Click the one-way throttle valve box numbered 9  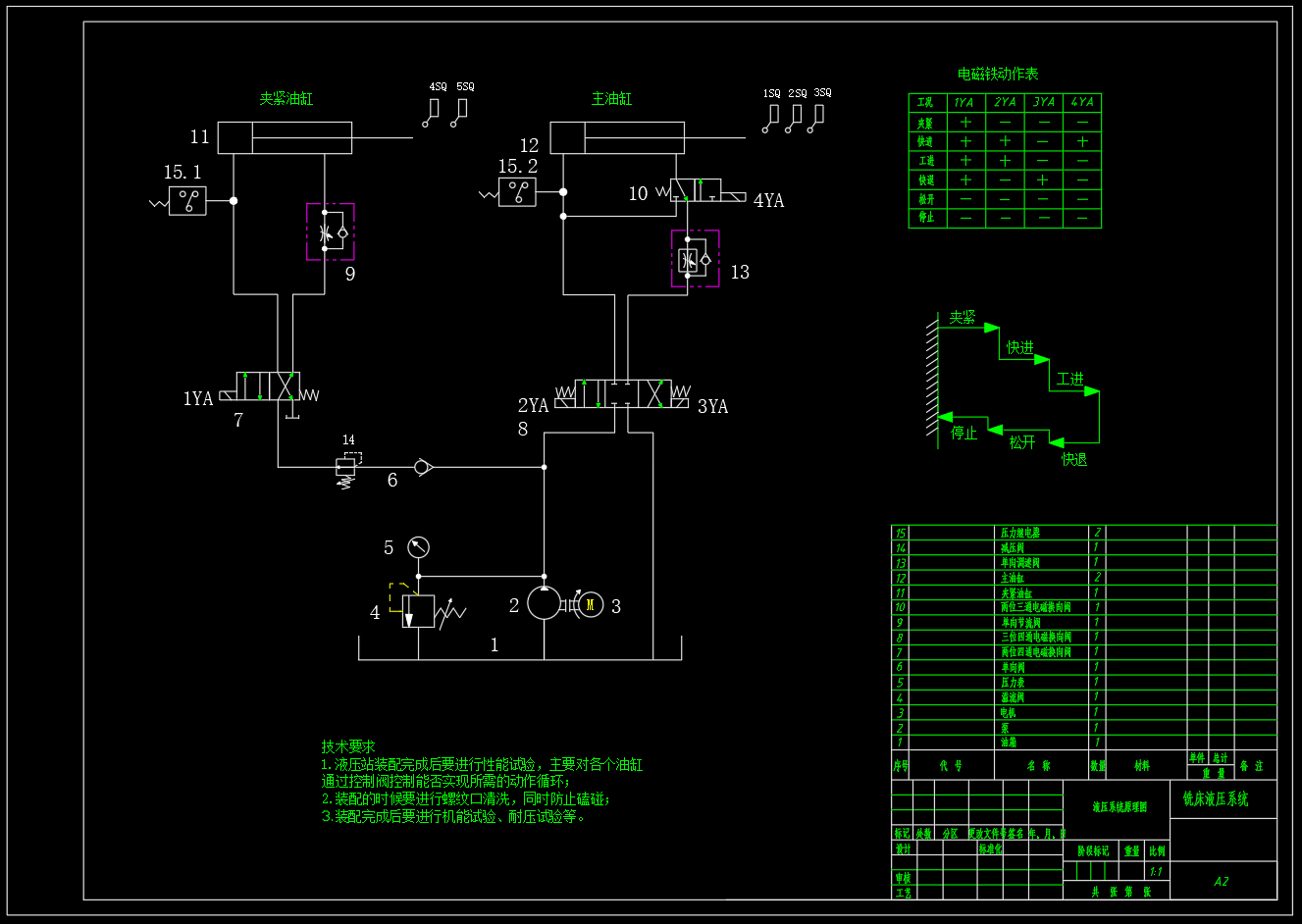point(330,231)
